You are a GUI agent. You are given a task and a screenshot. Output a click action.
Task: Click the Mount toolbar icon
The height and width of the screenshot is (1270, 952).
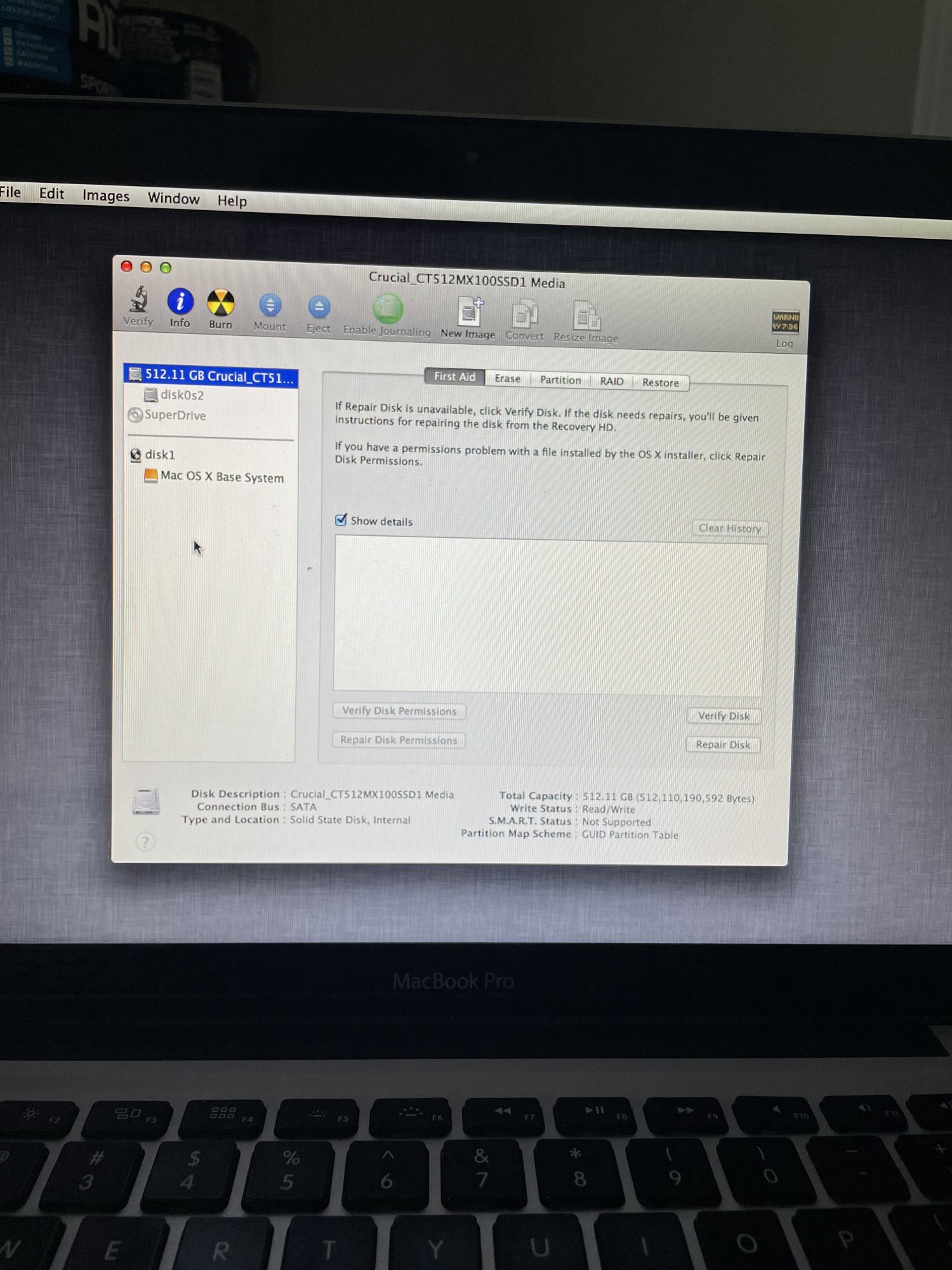pos(270,305)
